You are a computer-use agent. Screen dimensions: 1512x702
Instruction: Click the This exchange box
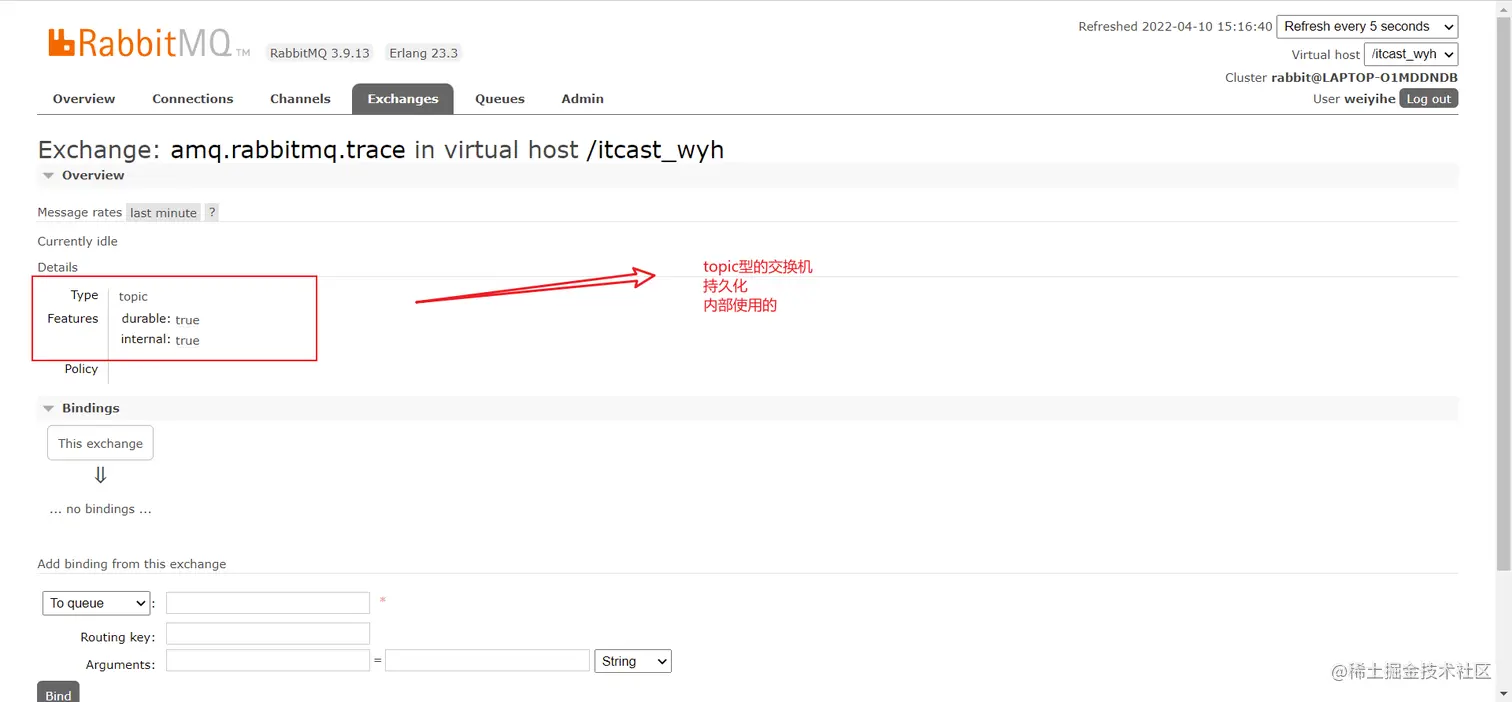(100, 443)
